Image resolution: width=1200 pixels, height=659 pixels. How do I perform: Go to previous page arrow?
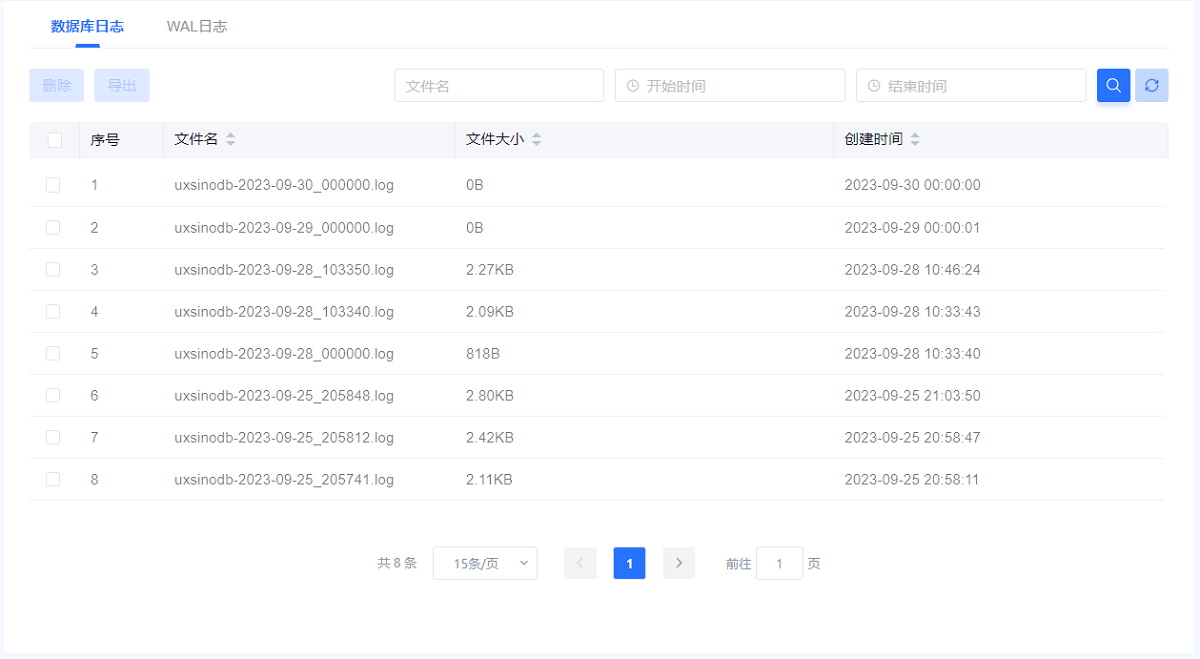point(580,563)
